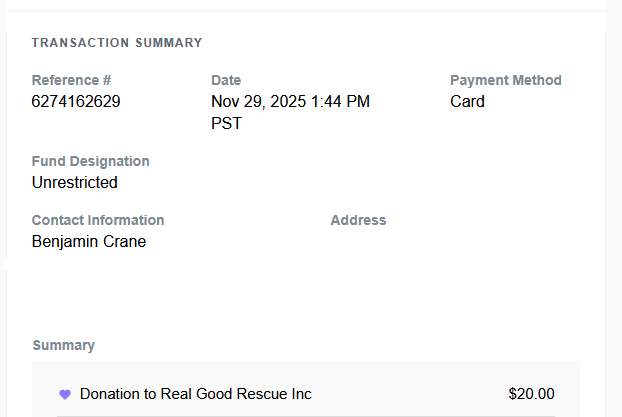Click the Address label
The image size is (622, 417).
[x=358, y=220]
